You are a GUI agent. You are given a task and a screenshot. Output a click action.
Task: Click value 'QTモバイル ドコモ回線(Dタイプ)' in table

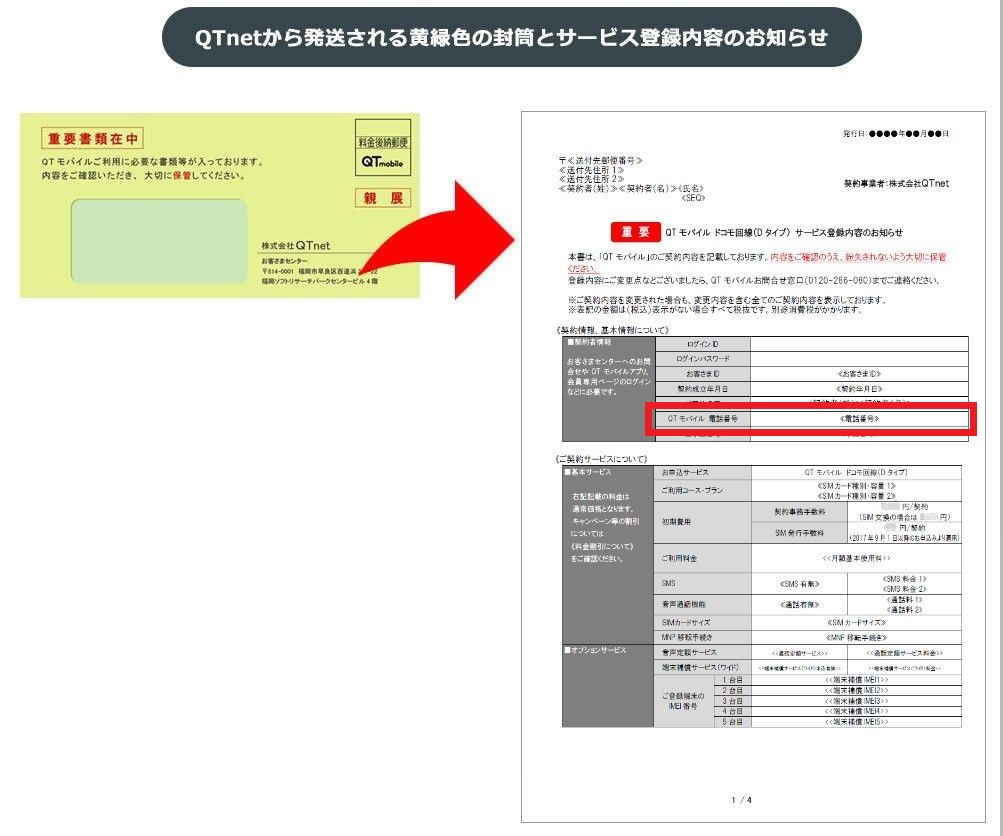pos(856,472)
